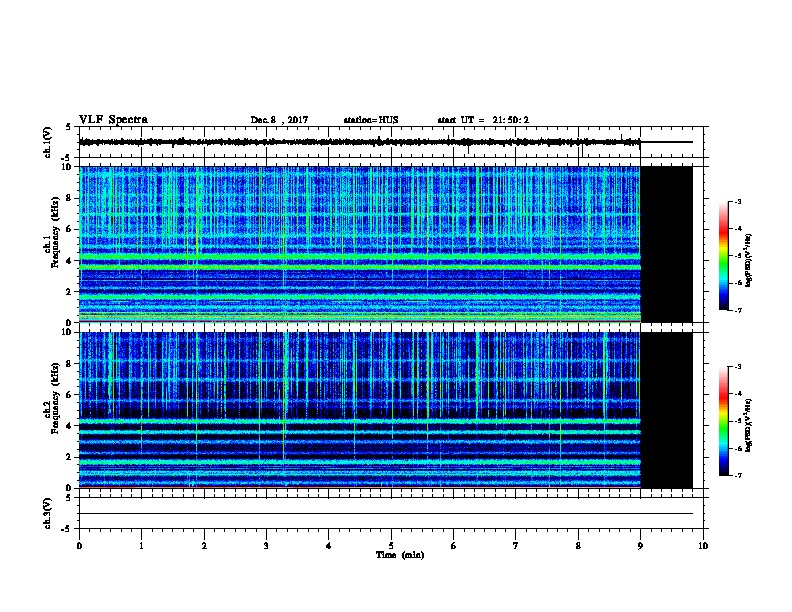Screen dimensions: 792x612
Task: Click the 'ch.1(V)' axis label
Action: point(47,142)
